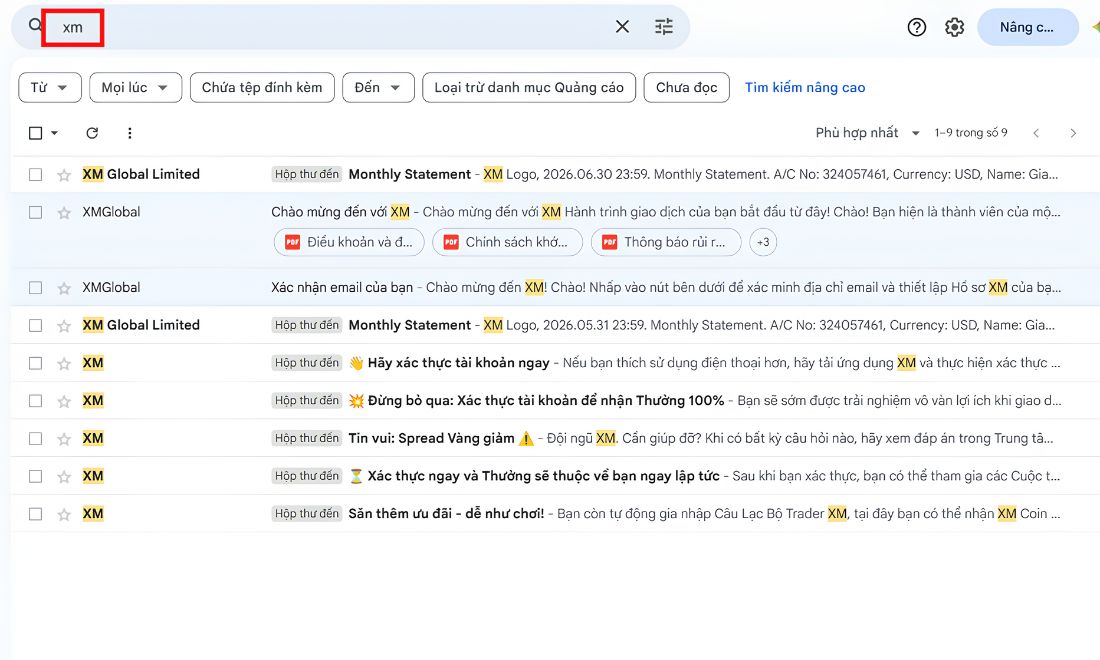The image size is (1100, 660).
Task: Click the Nâng c... upgrade button
Action: click(x=1027, y=27)
